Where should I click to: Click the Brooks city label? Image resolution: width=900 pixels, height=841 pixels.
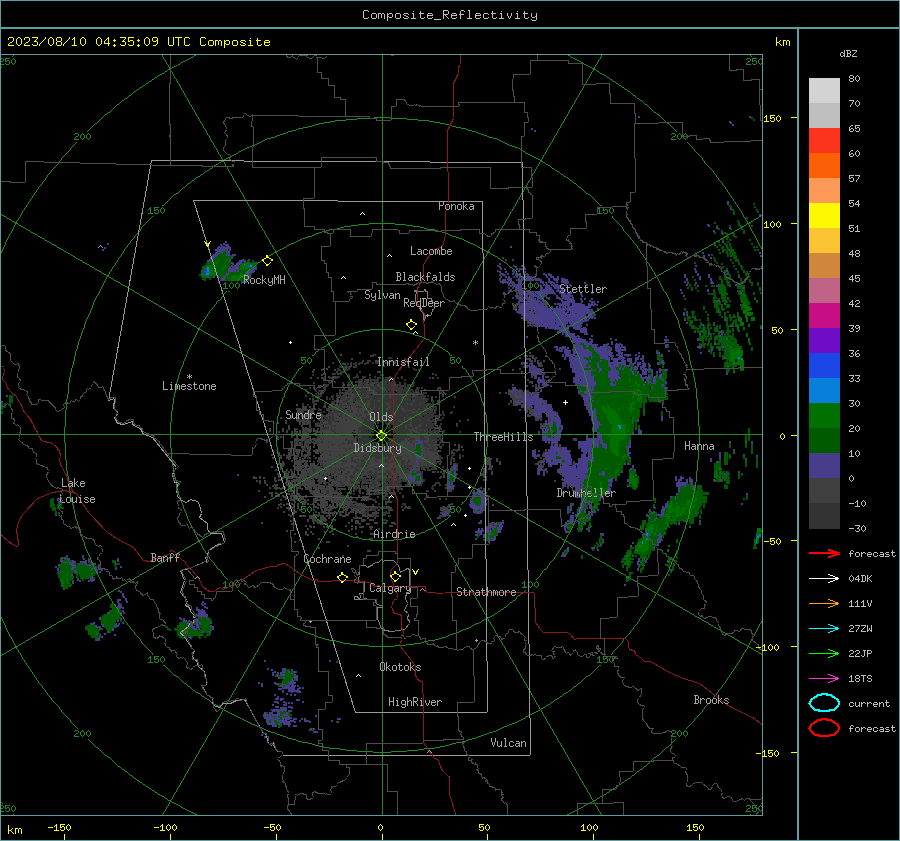click(x=711, y=700)
